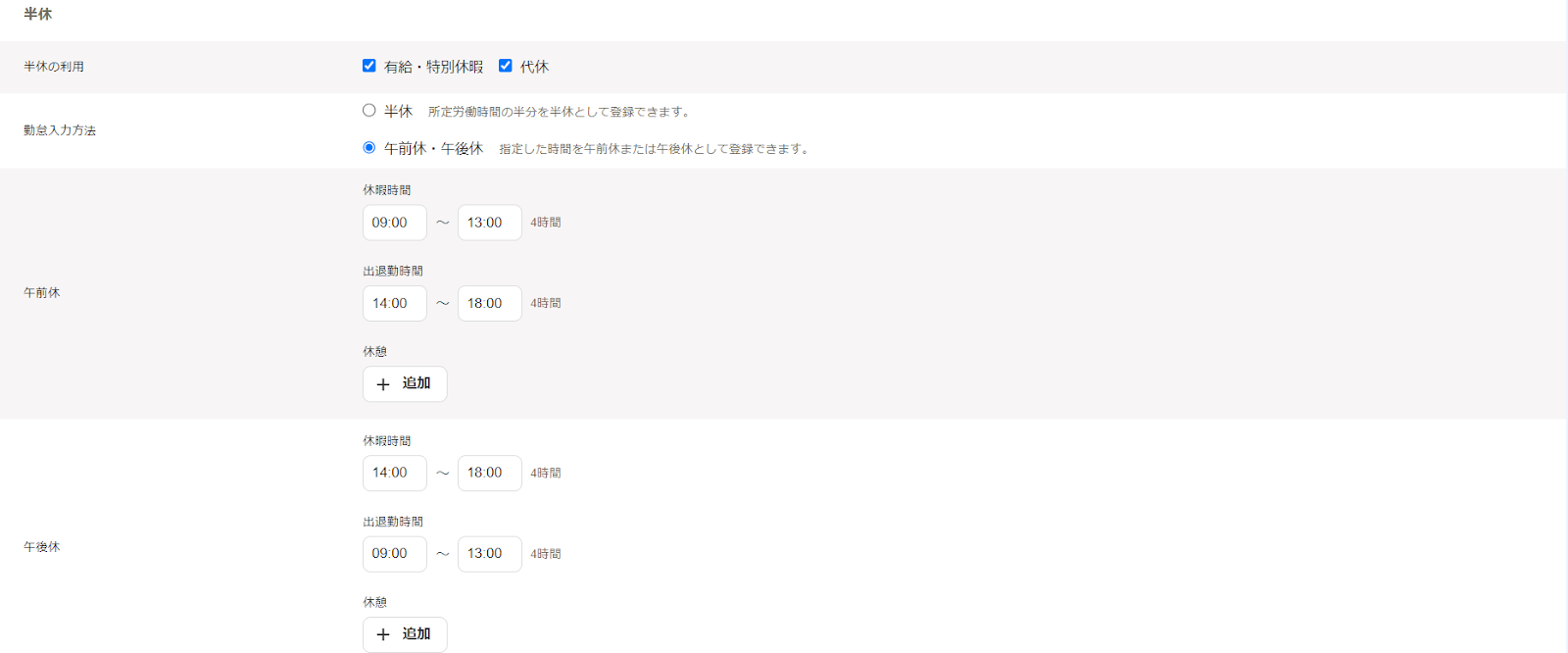Viewport: 1568px width, 653px height.
Task: Uncheck the 代休 checkbox
Action: [506, 66]
